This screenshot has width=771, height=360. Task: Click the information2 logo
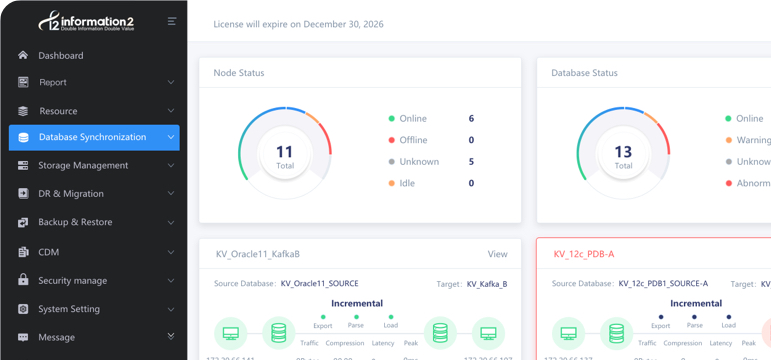pos(87,22)
